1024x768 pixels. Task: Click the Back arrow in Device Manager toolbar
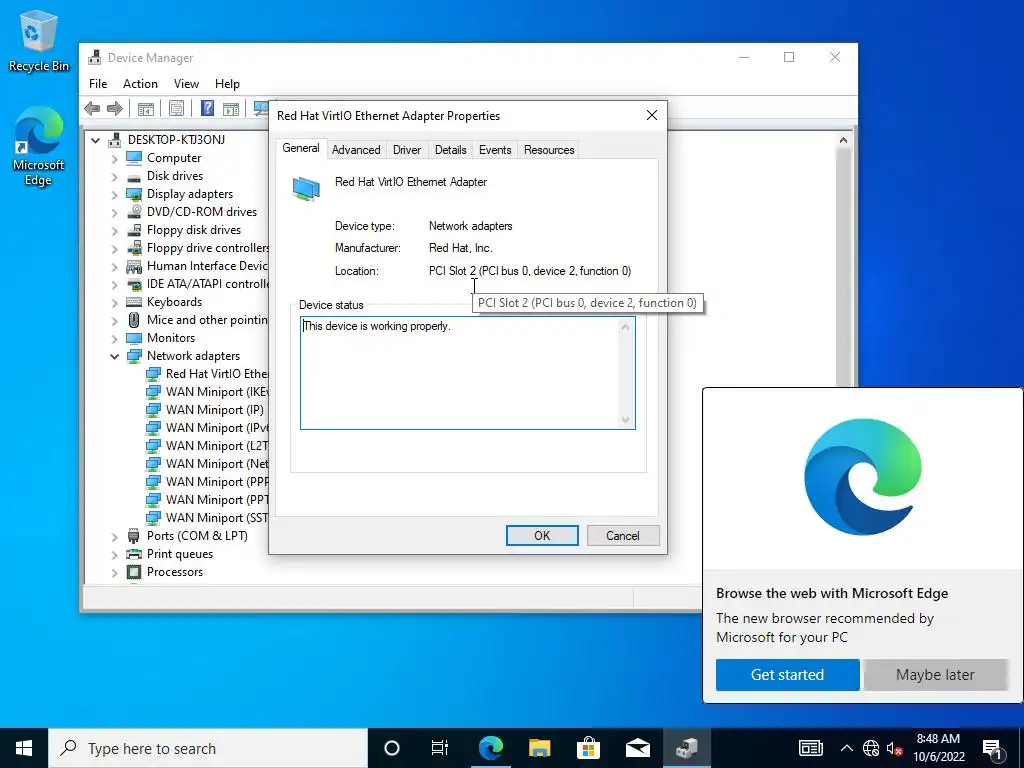pyautogui.click(x=92, y=108)
